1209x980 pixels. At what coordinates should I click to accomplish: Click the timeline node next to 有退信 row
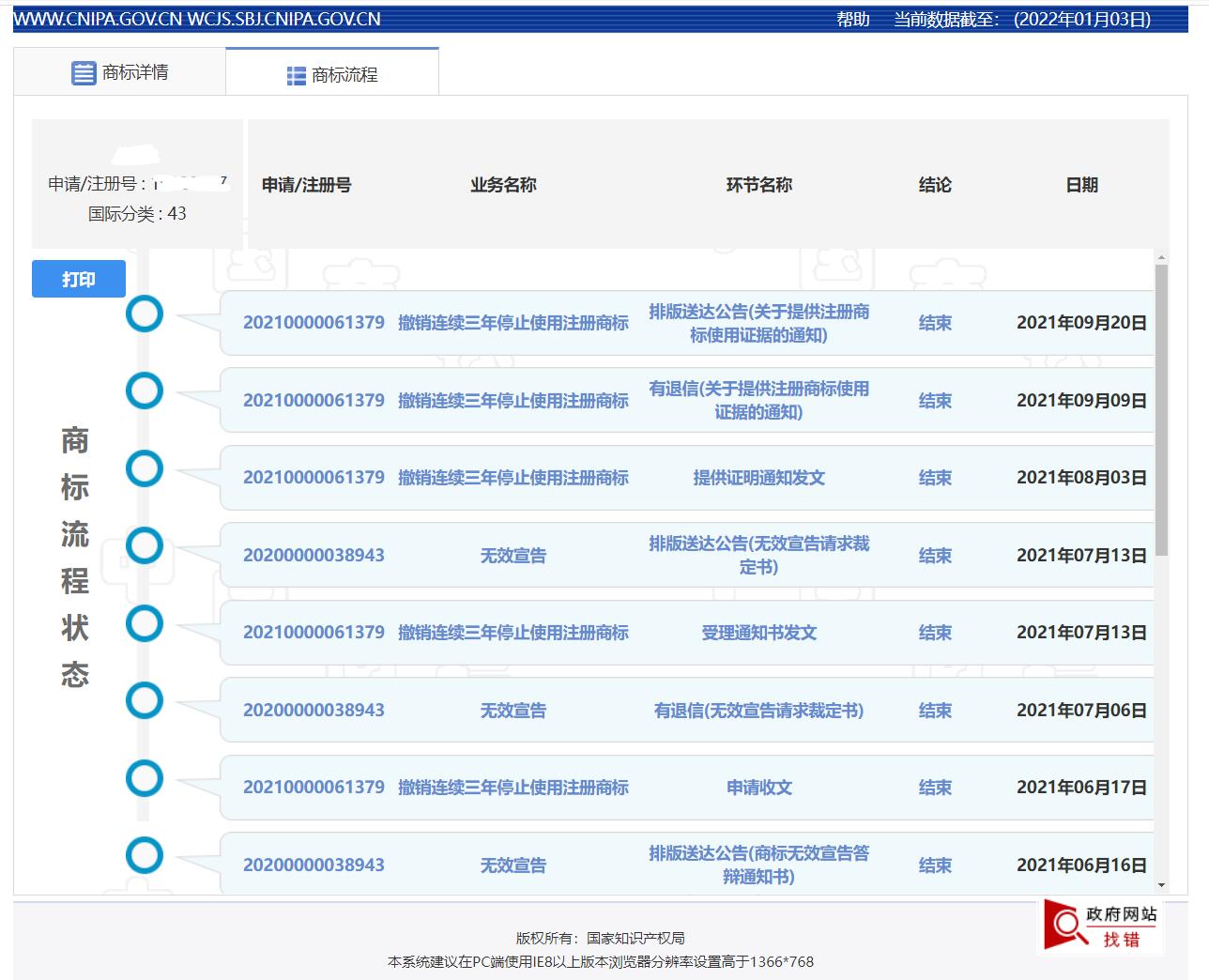point(145,390)
